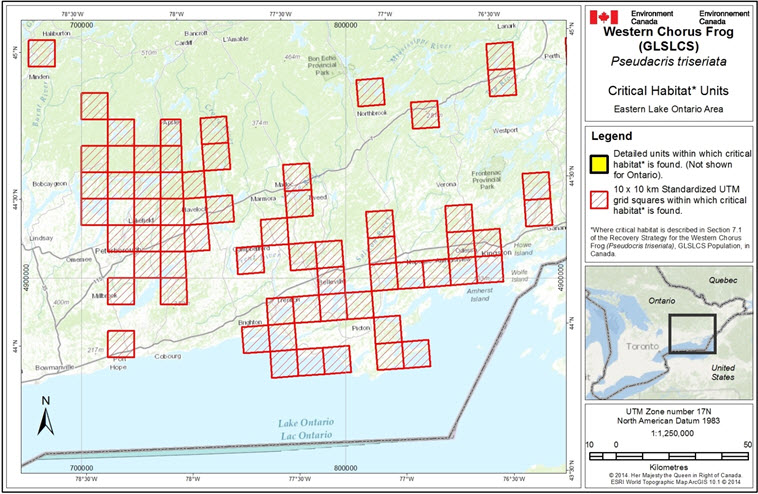Viewport: 758px width, 494px height.
Task: Click the black extent rectangle in inset map
Action: click(692, 338)
